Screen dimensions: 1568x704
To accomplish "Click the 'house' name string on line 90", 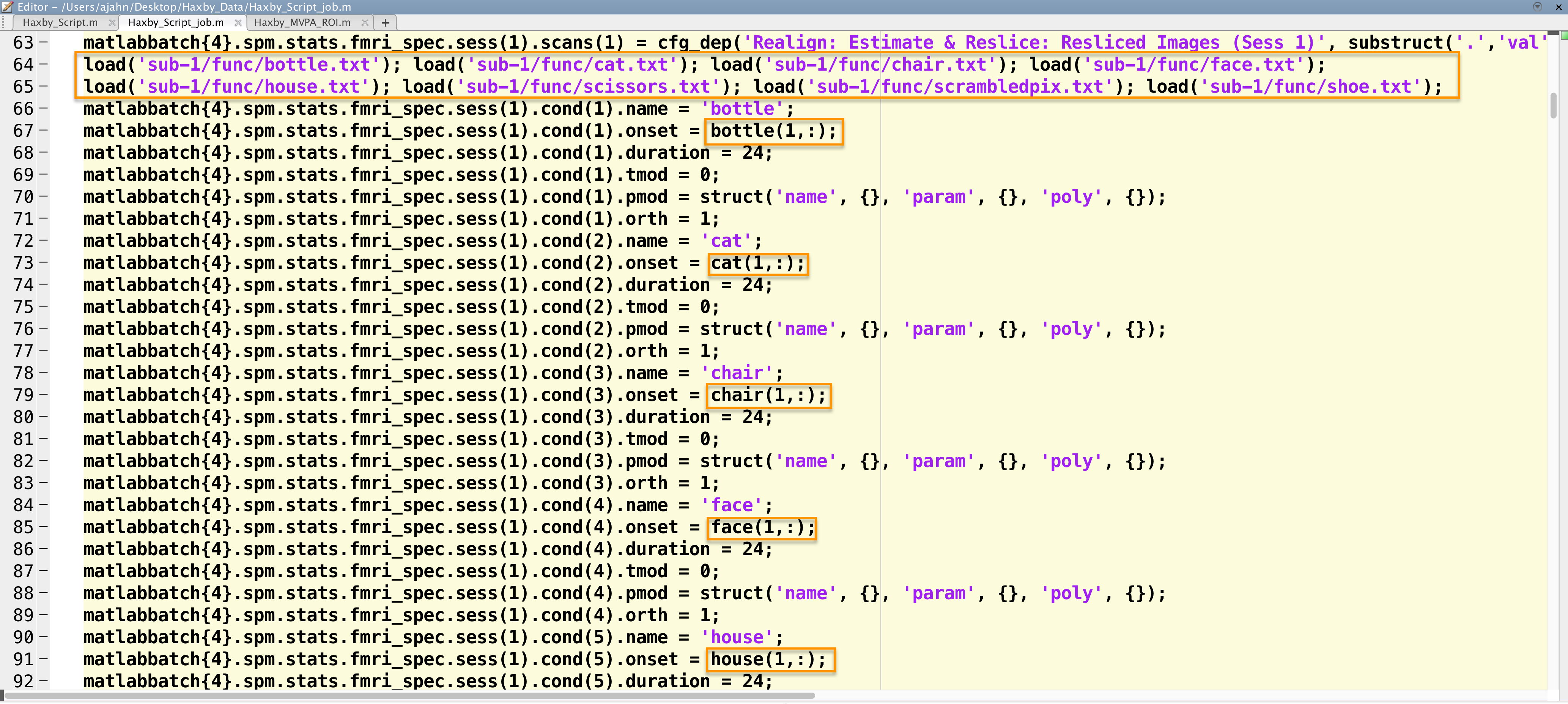I will coord(736,638).
